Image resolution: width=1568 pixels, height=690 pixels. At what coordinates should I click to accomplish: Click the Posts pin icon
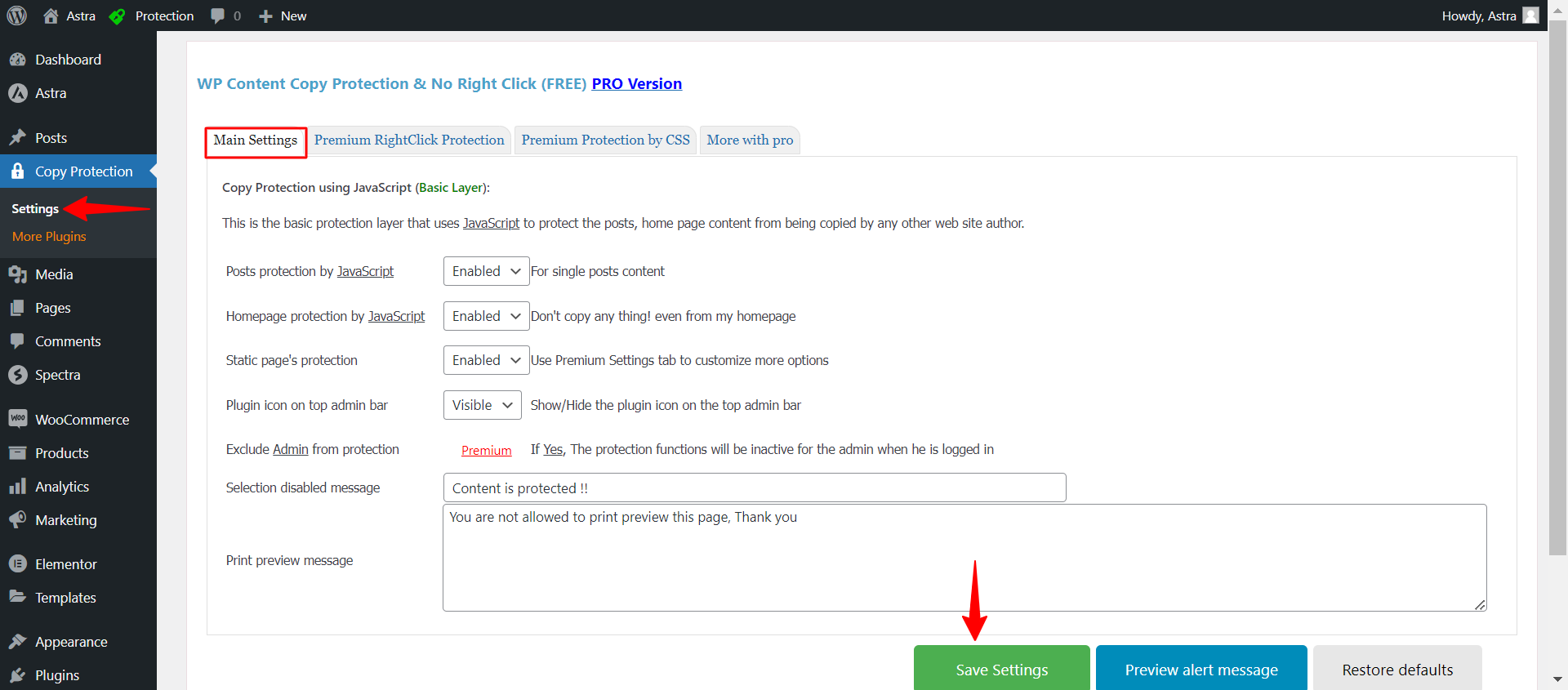pos(17,138)
